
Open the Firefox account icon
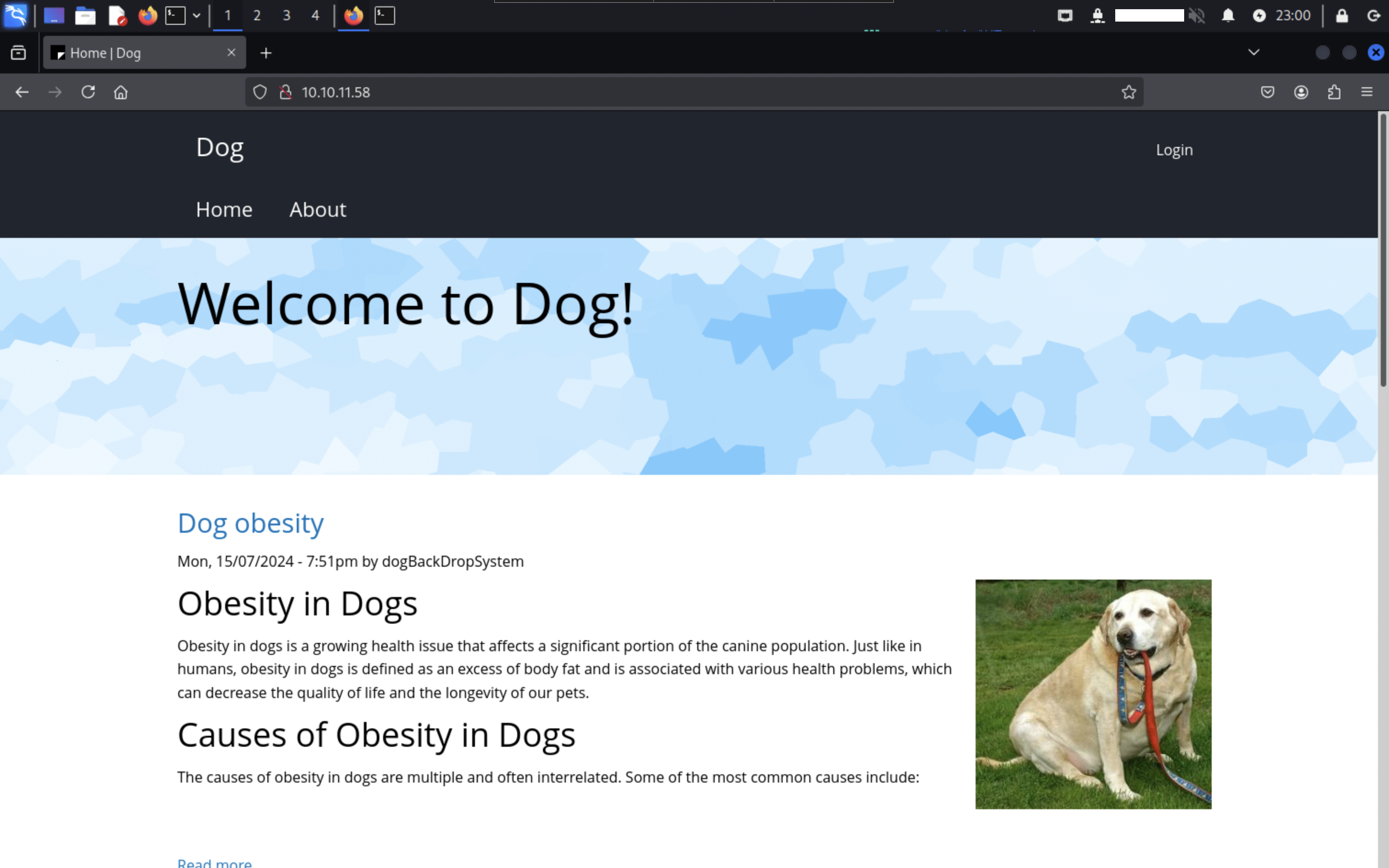[1301, 92]
